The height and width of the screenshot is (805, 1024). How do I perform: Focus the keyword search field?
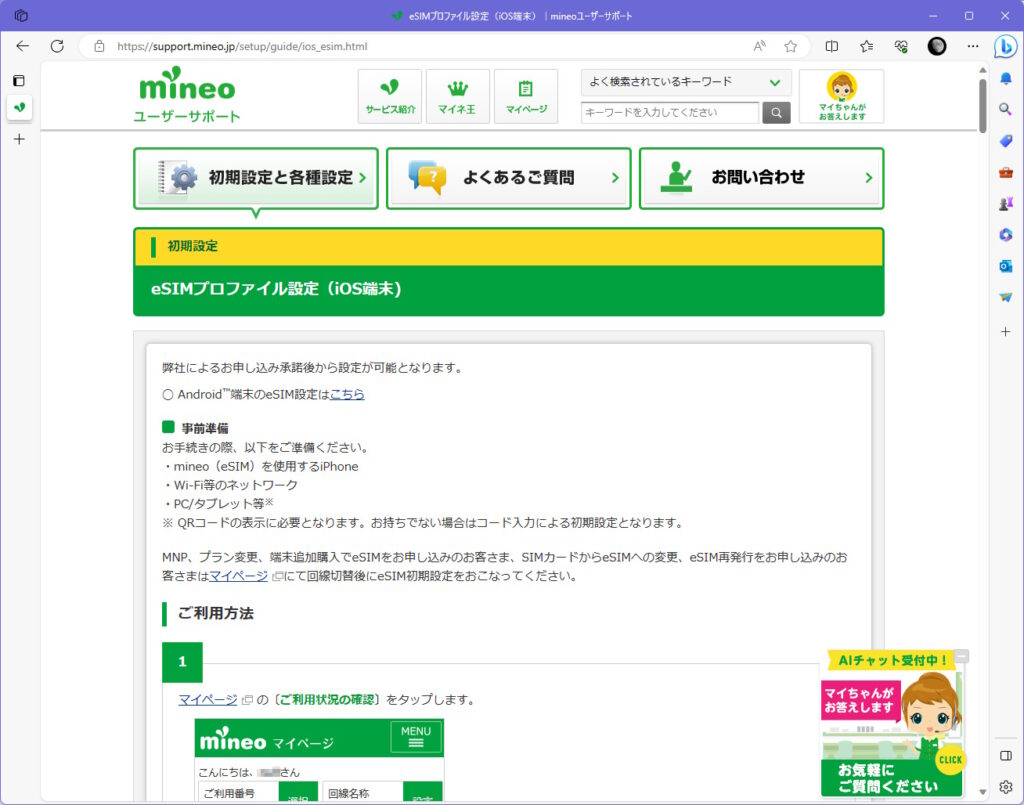point(670,112)
